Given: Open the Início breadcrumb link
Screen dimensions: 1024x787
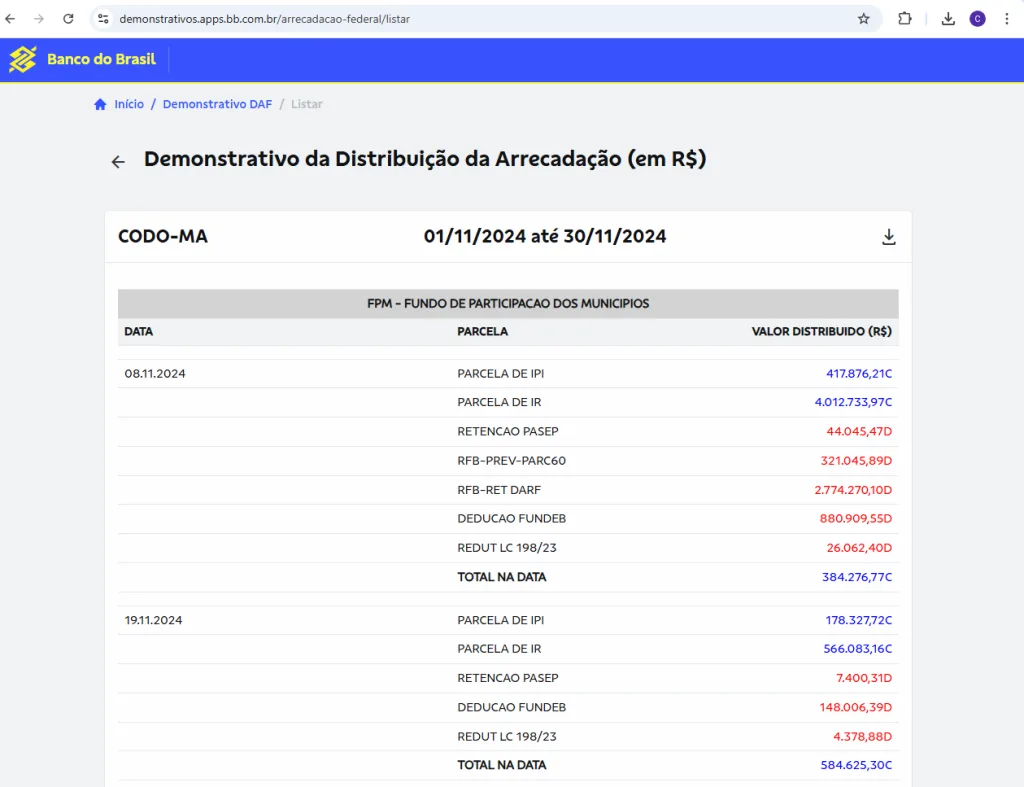Looking at the screenshot, I should click(129, 104).
